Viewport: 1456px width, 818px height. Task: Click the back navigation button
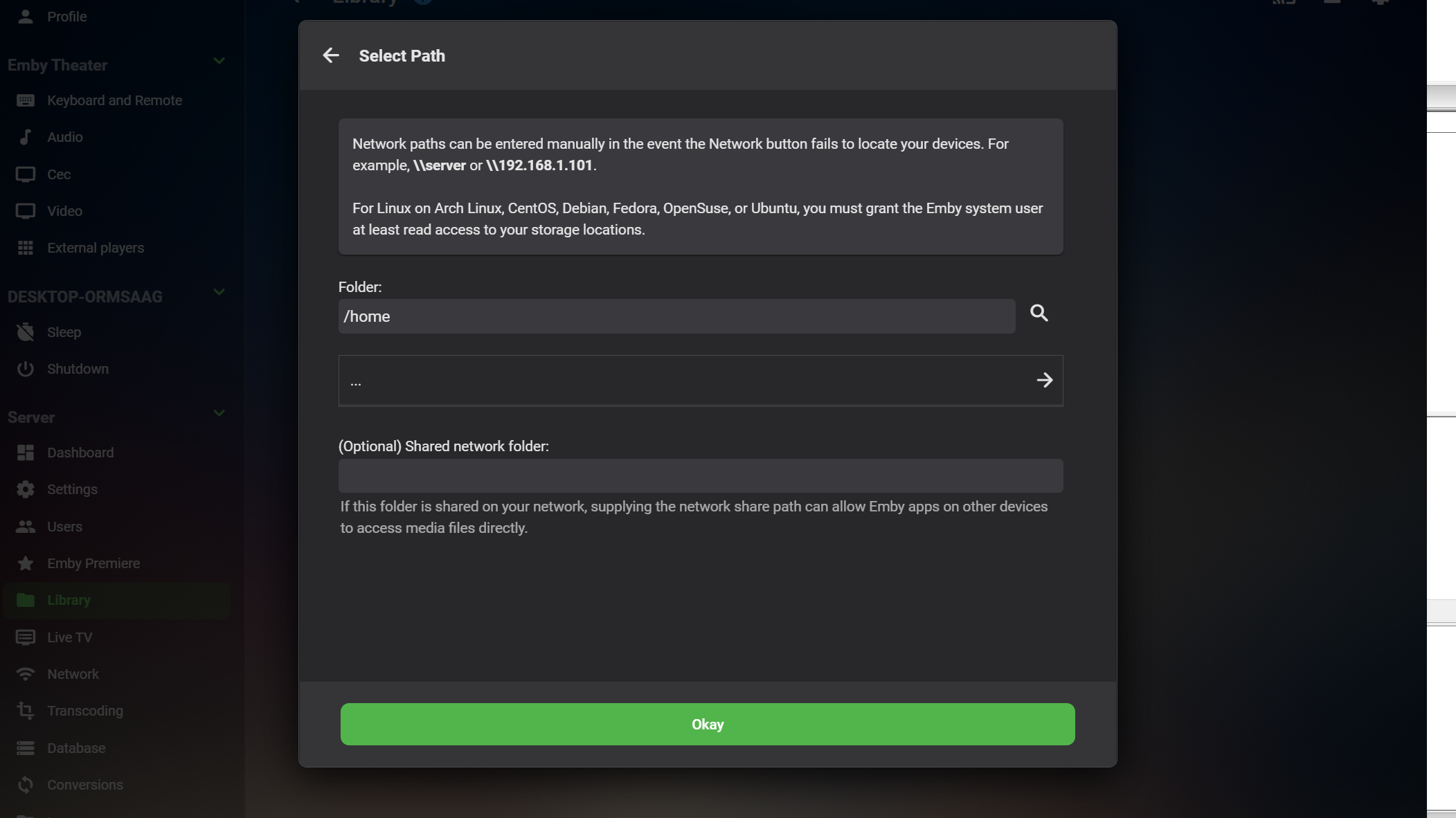[x=331, y=55]
